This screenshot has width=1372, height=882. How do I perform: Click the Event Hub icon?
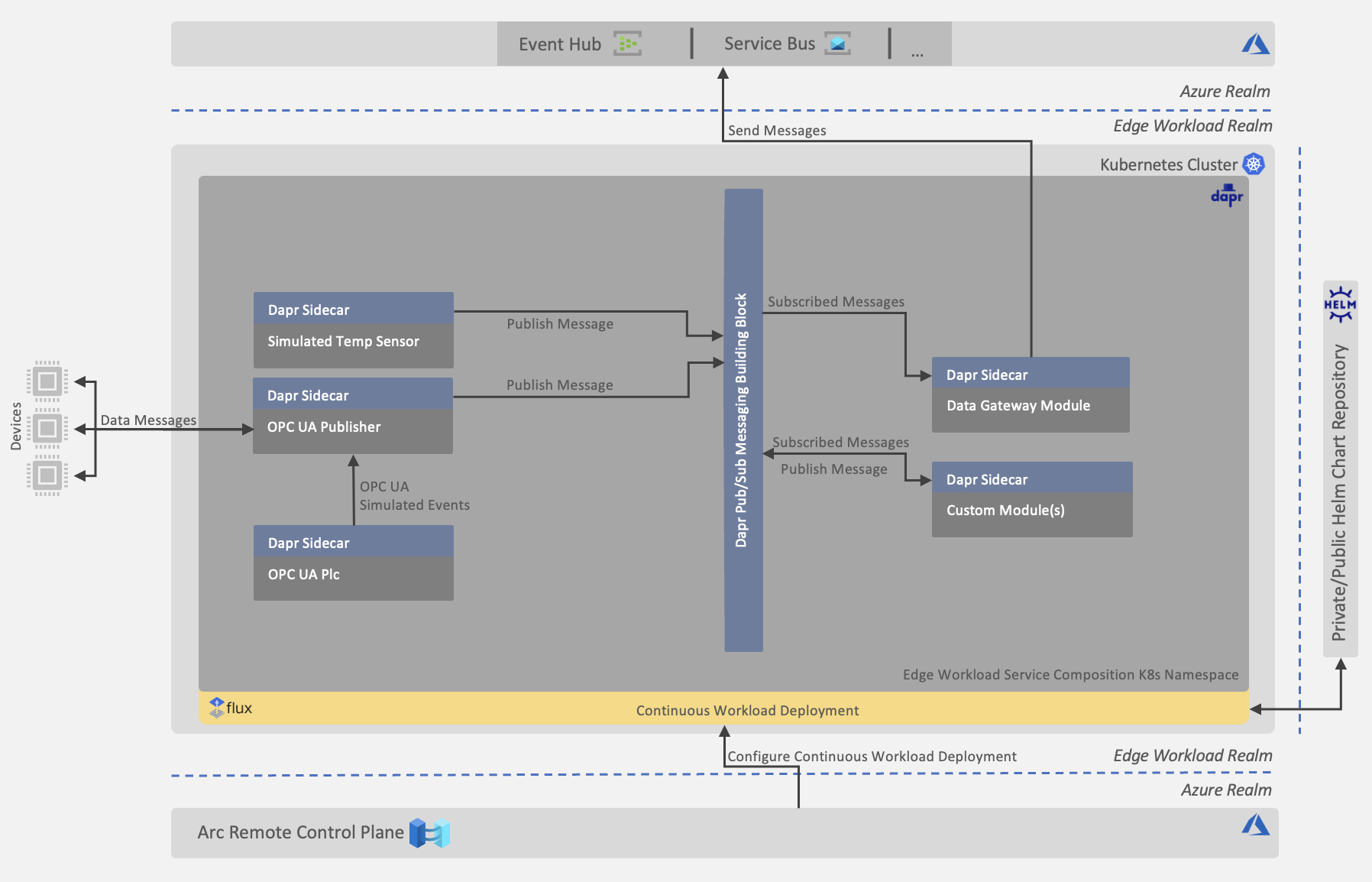coord(627,44)
